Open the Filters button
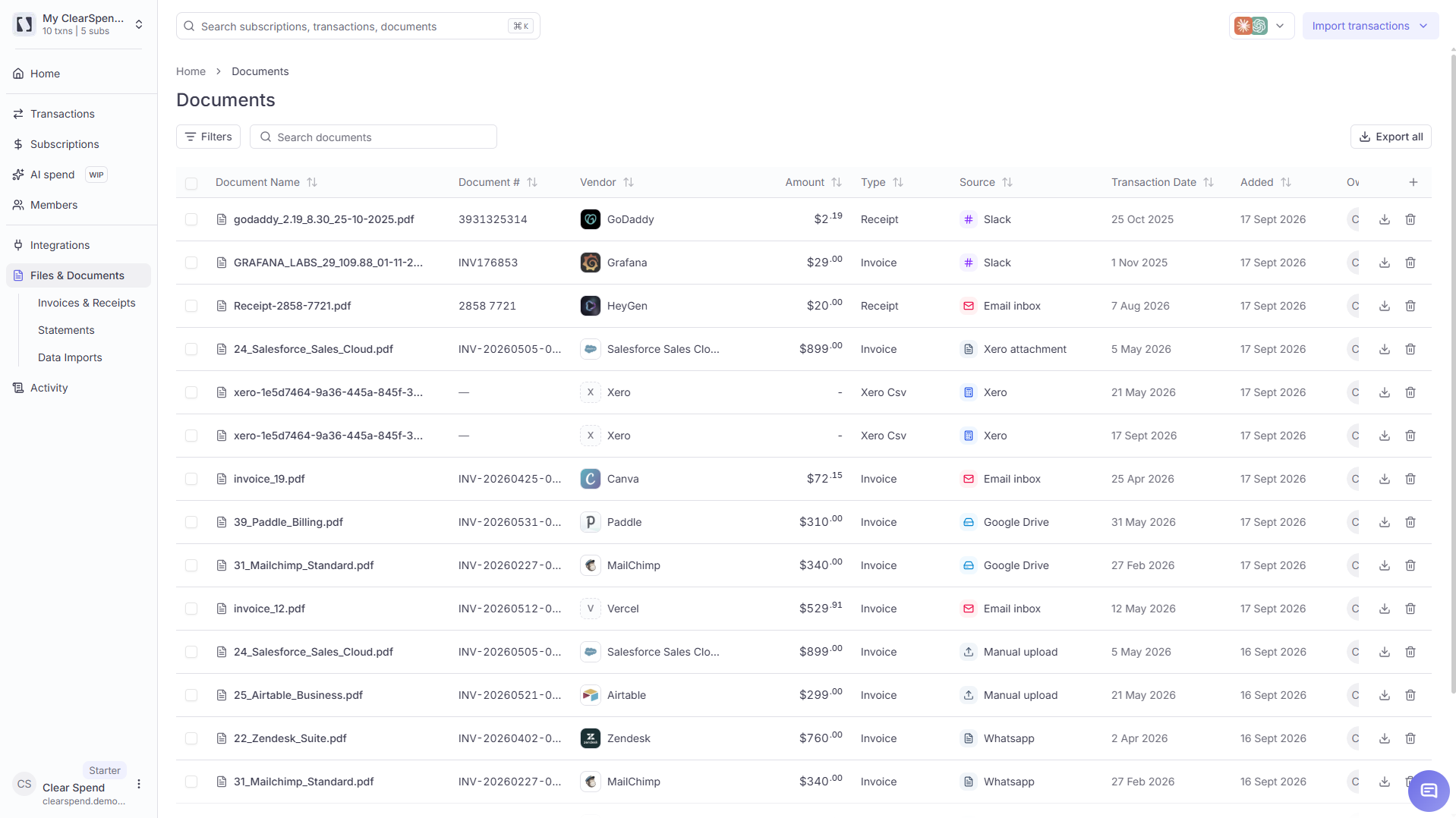1456x818 pixels. click(208, 137)
